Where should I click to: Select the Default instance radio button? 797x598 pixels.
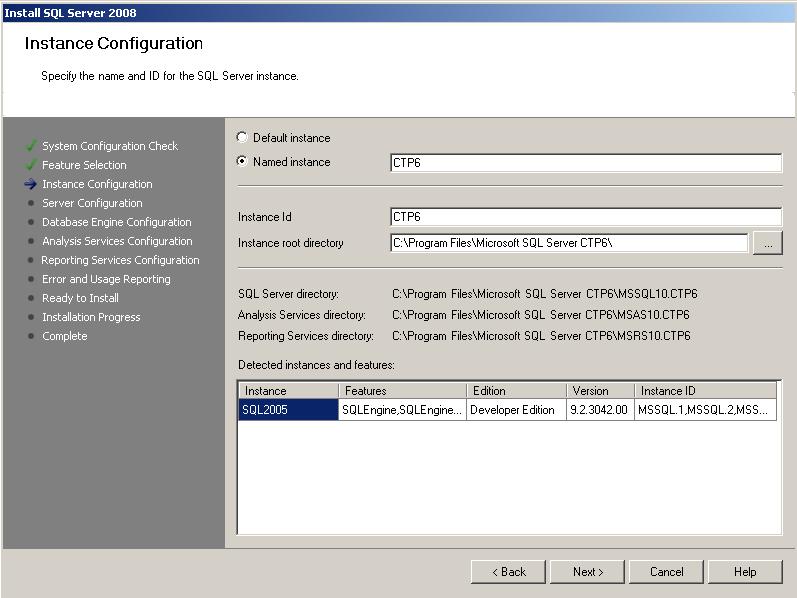[242, 137]
